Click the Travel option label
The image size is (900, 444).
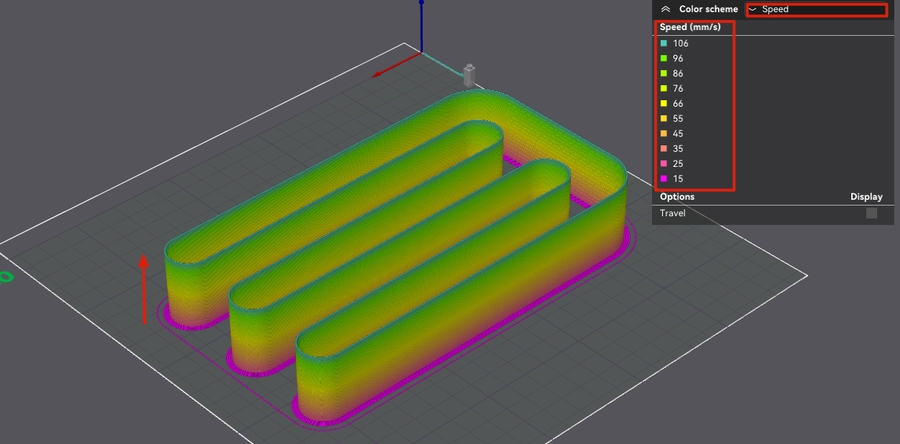click(x=675, y=213)
